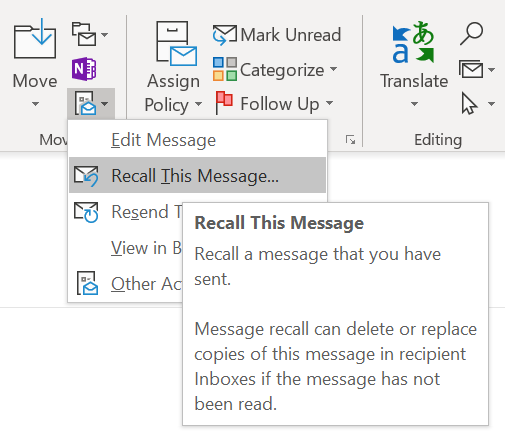
Task: Click the Assign Policy cabinet icon
Action: [x=176, y=43]
